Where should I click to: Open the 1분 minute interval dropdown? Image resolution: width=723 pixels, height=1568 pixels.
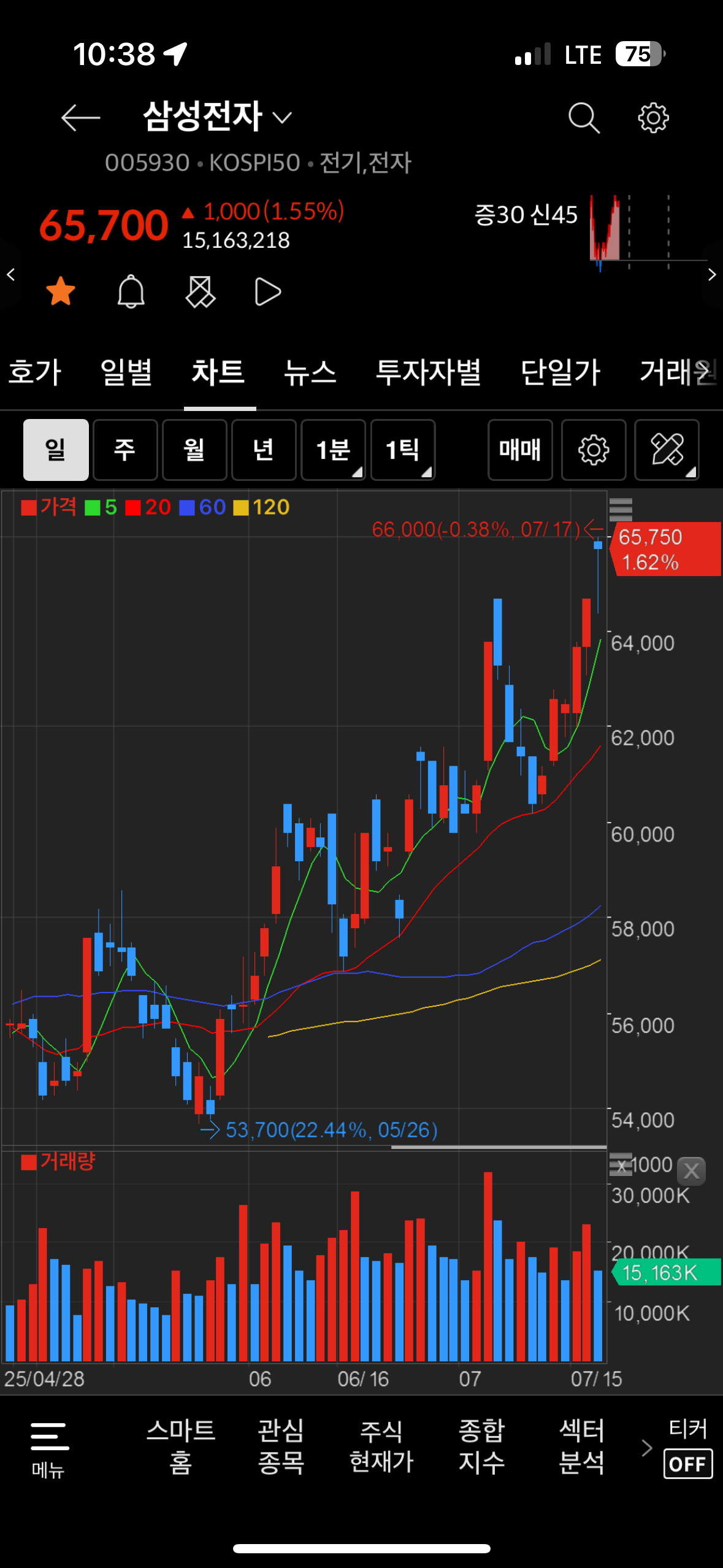[x=334, y=450]
